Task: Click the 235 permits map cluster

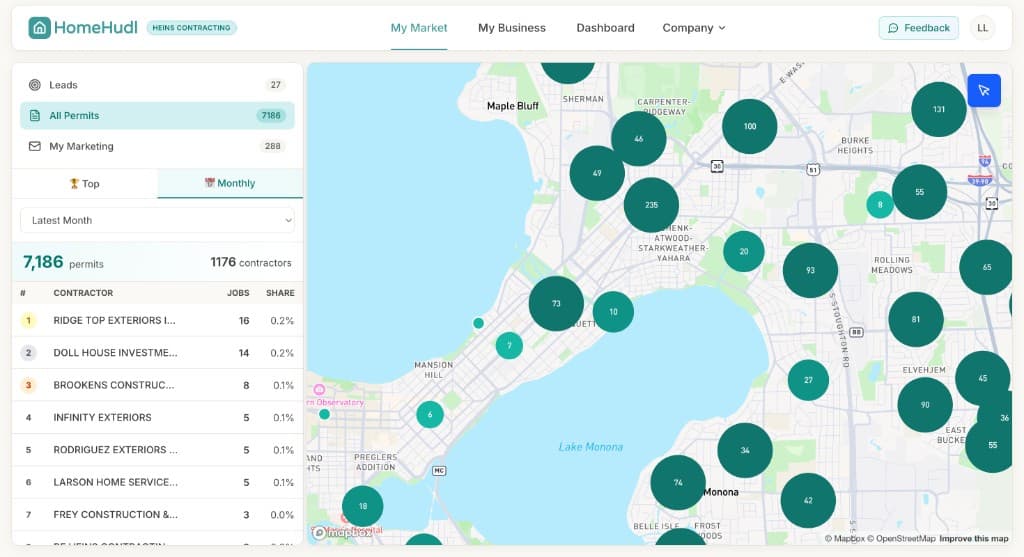Action: pos(651,205)
